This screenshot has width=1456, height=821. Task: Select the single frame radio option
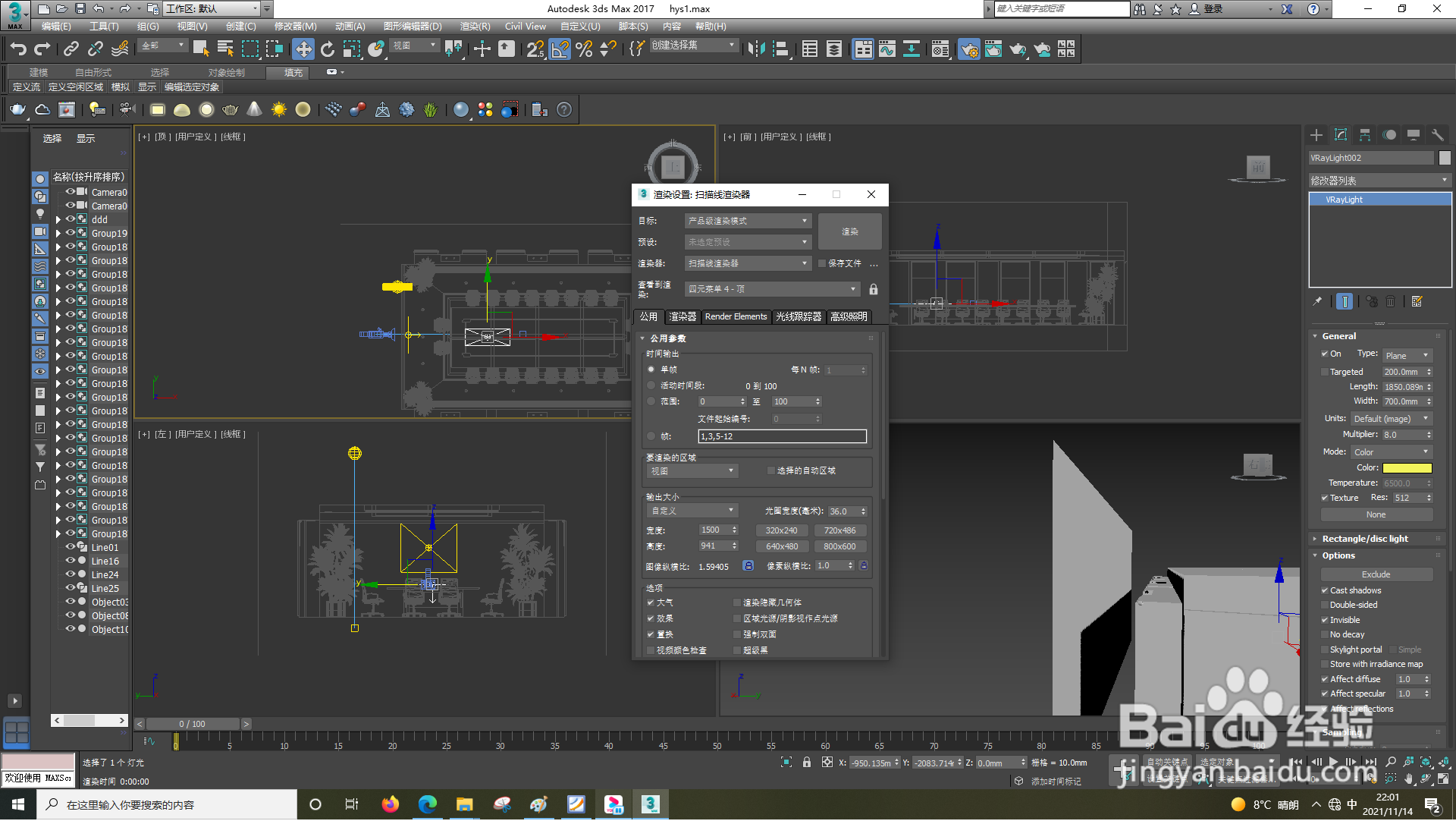[x=651, y=370]
